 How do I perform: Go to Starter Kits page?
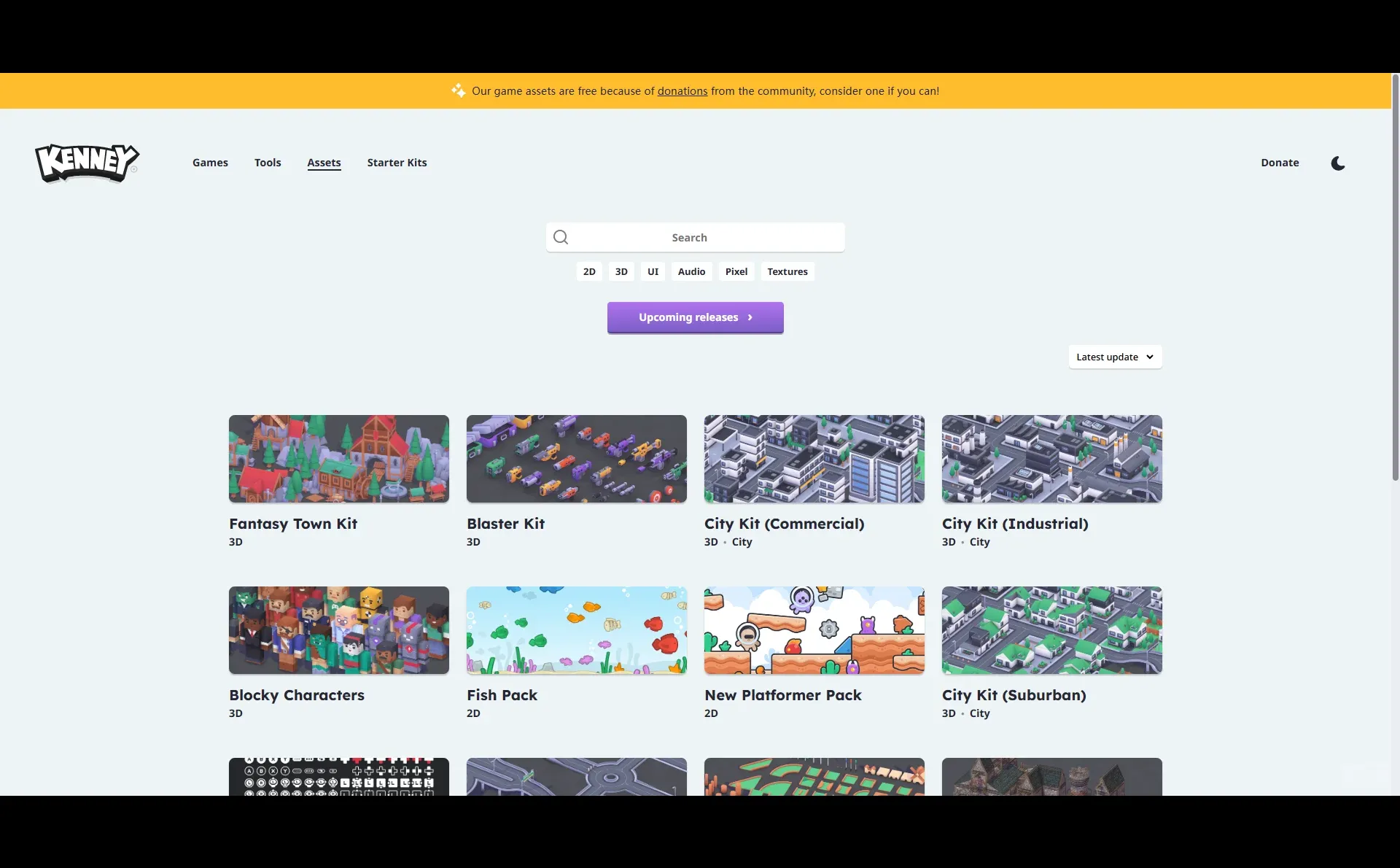point(397,163)
